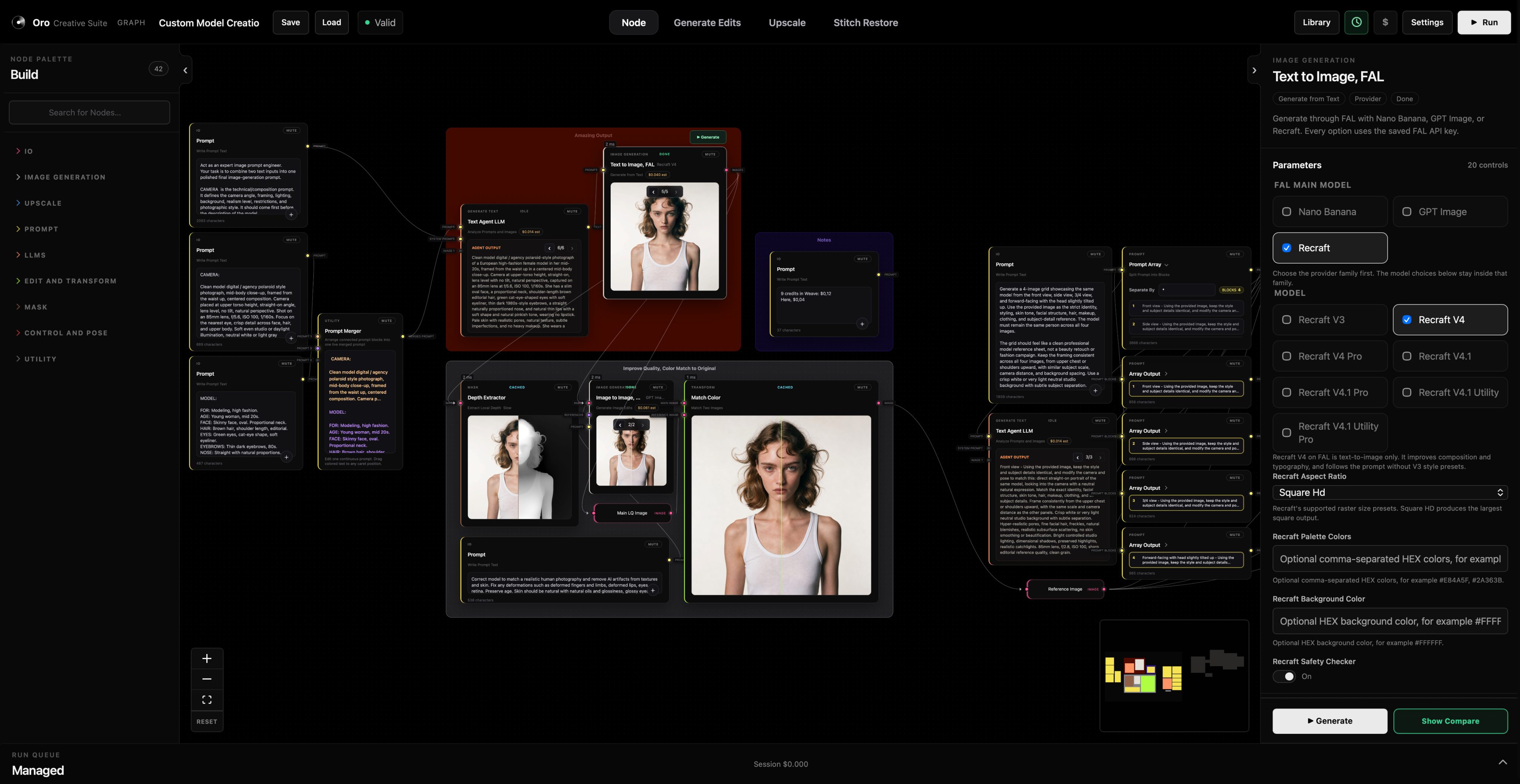Click the Generate play button in Amazing Output group

[x=708, y=137]
